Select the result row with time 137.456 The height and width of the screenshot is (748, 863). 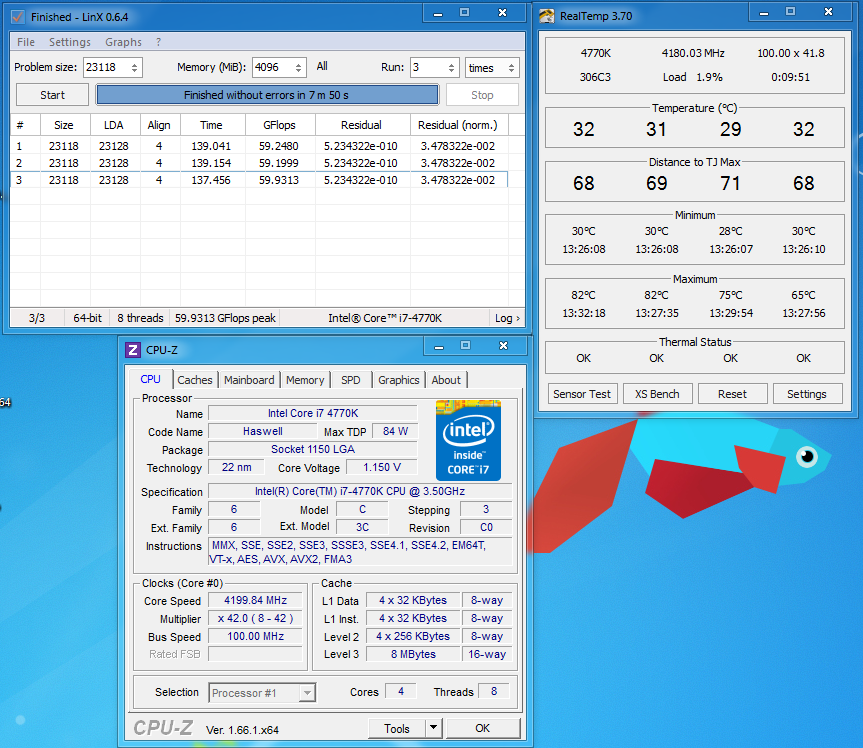coord(259,180)
